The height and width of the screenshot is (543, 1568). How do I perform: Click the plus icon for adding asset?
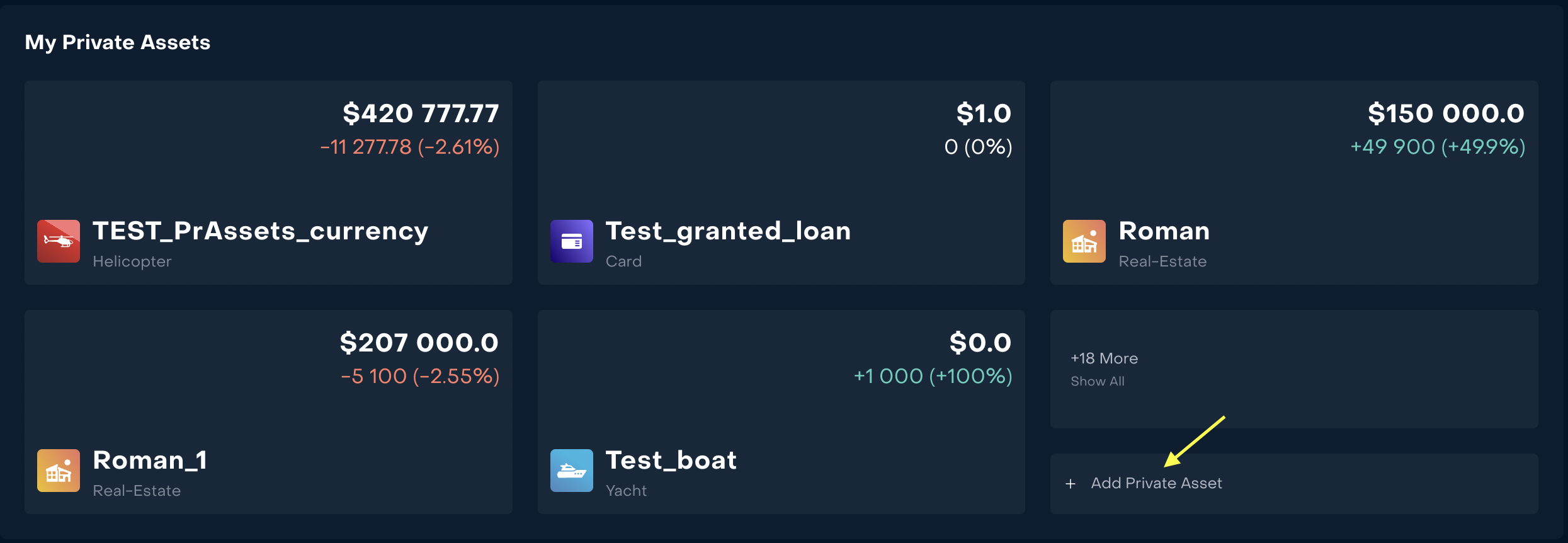coord(1071,484)
